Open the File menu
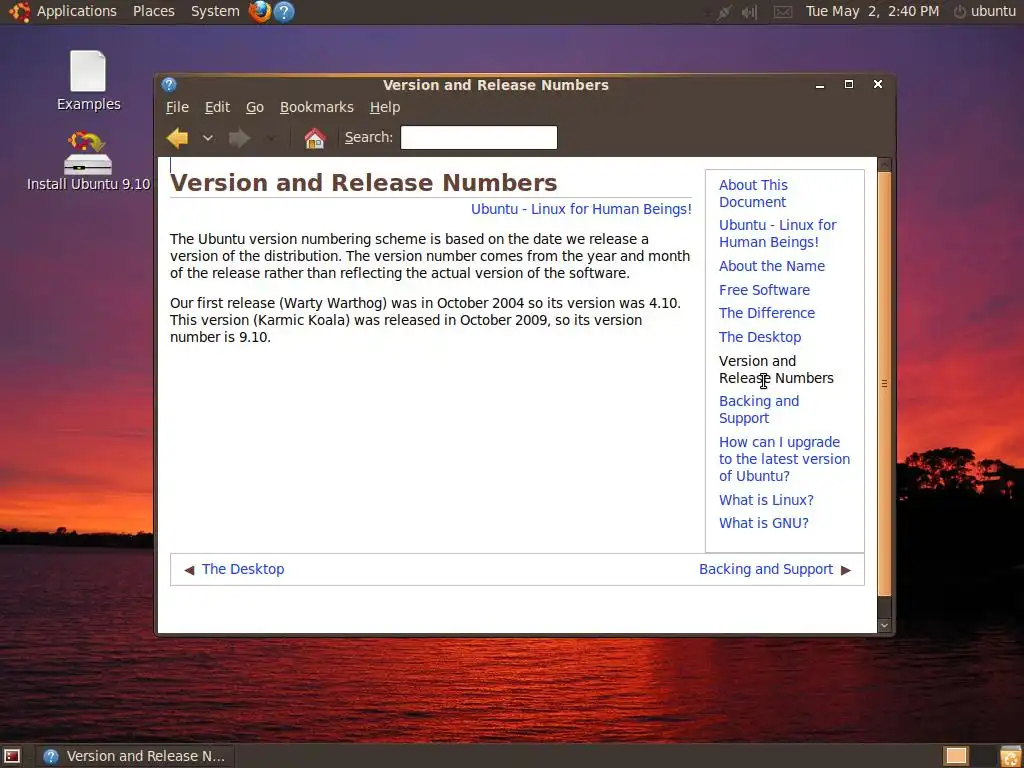The height and width of the screenshot is (768, 1024). (177, 107)
